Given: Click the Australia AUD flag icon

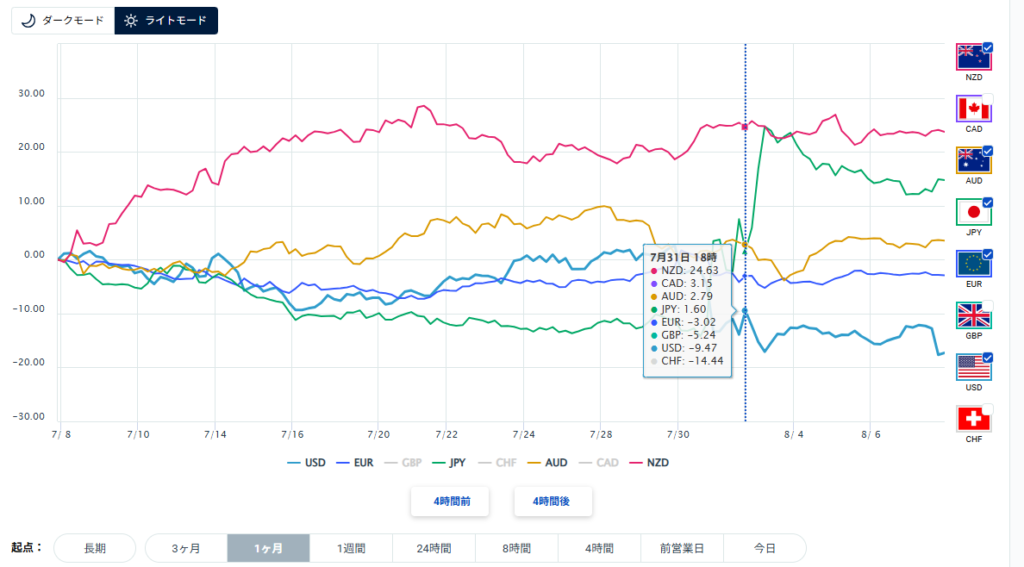Looking at the screenshot, I should (974, 160).
